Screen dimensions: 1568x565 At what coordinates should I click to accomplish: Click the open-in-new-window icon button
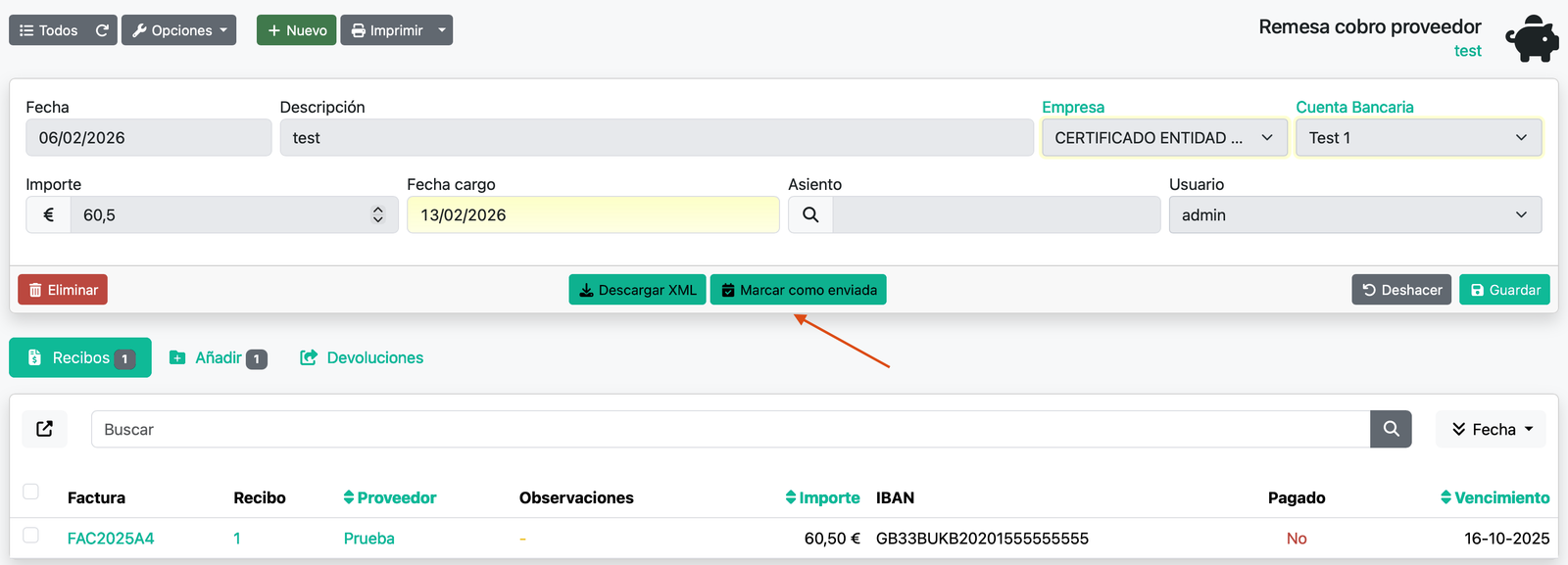pyautogui.click(x=45, y=429)
